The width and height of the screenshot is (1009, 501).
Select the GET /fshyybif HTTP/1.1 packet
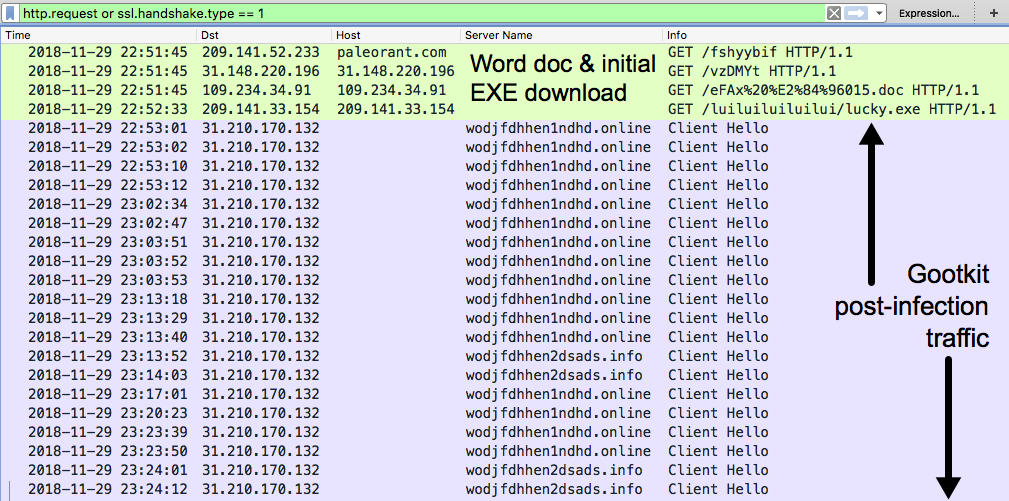coord(504,53)
